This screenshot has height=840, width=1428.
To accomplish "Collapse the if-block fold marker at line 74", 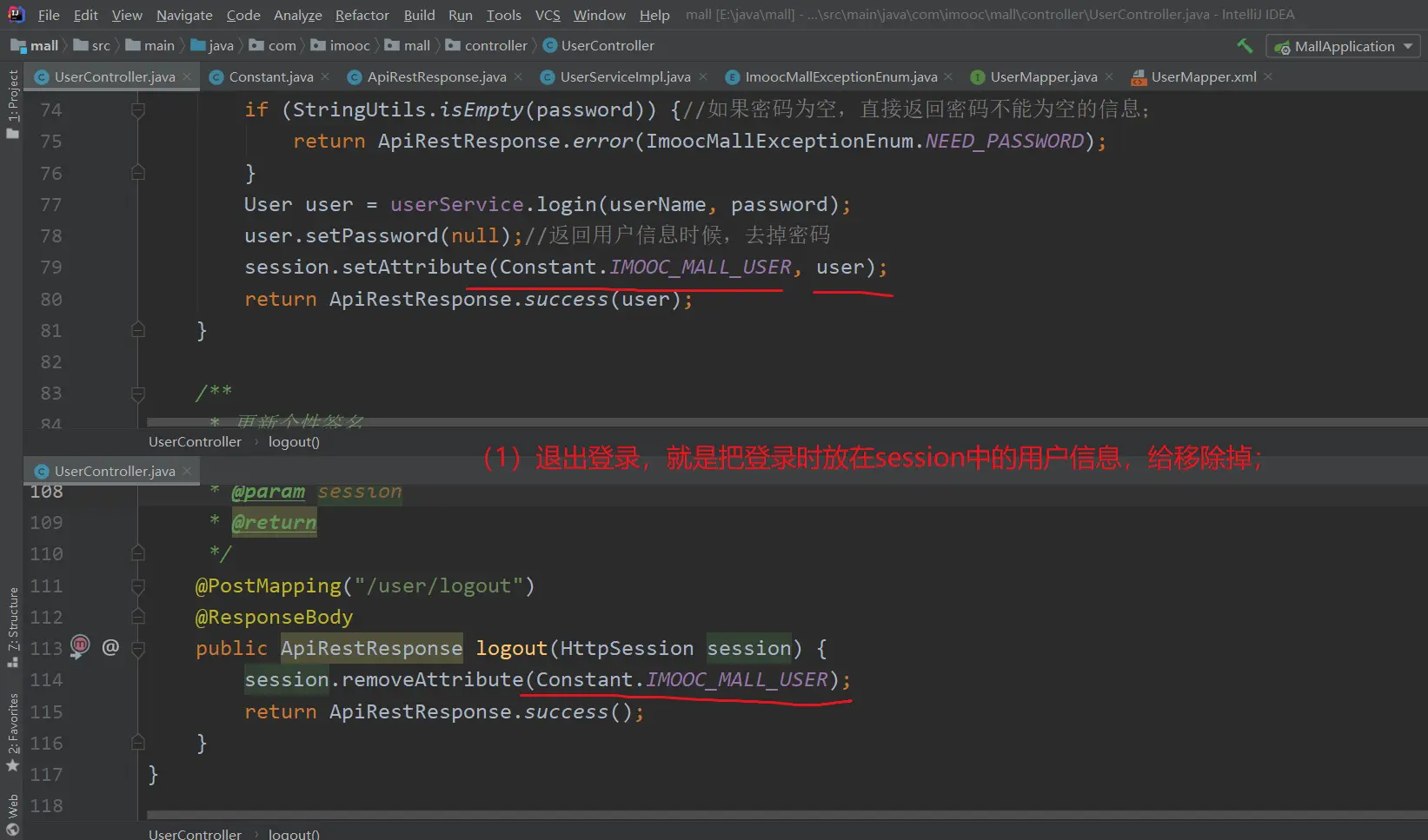I will (x=137, y=110).
